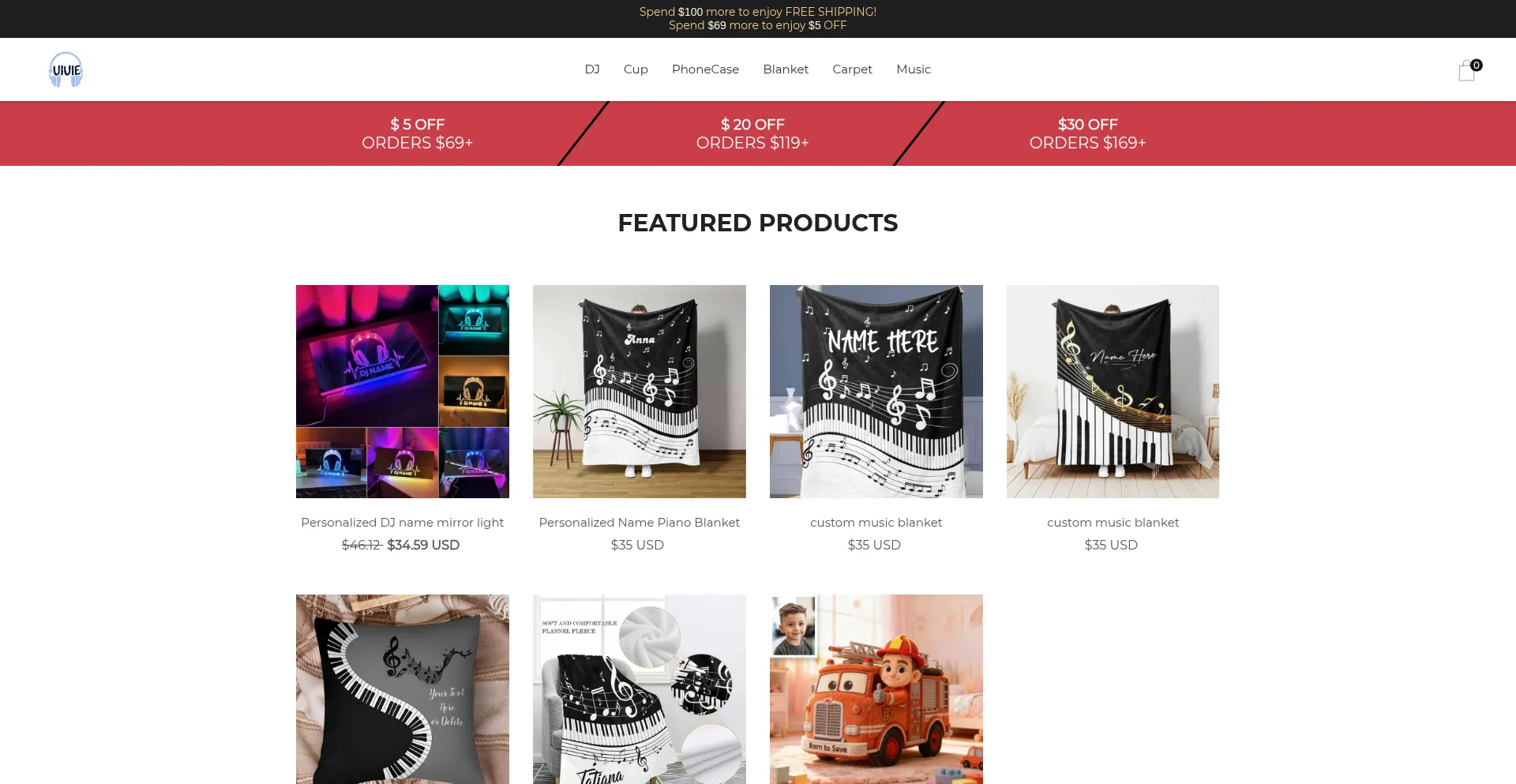Screen dimensions: 1516x784
Task: Open the NAME HERE music blanket image
Action: (x=876, y=392)
